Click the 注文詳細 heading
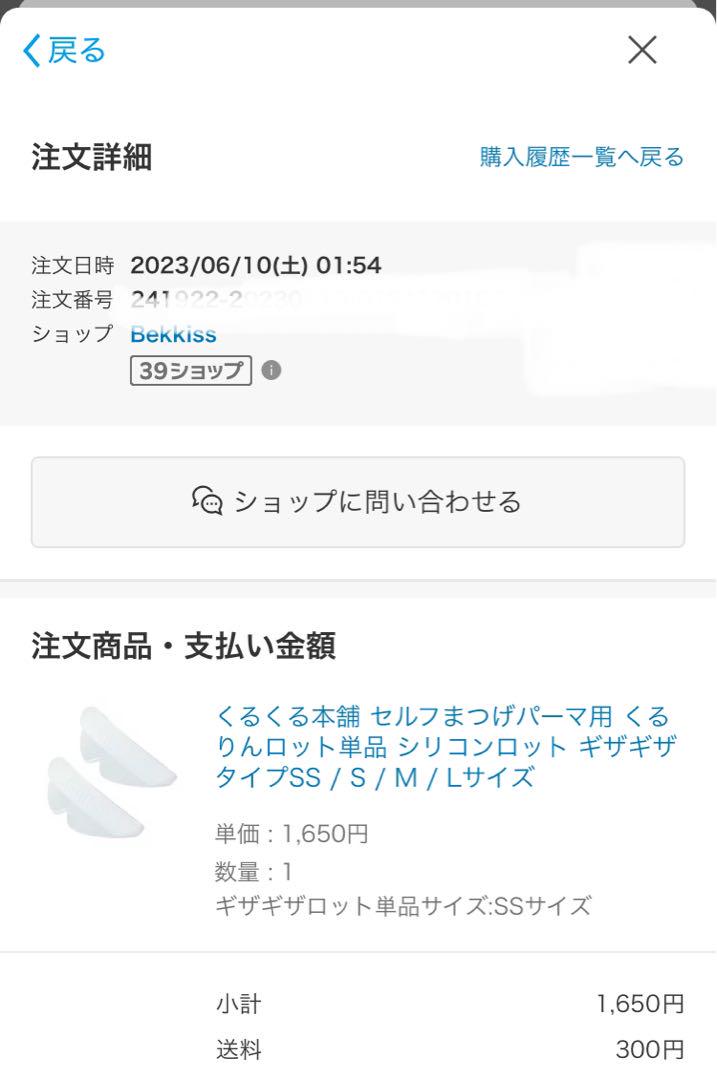This screenshot has height=1080, width=717. coord(91,157)
